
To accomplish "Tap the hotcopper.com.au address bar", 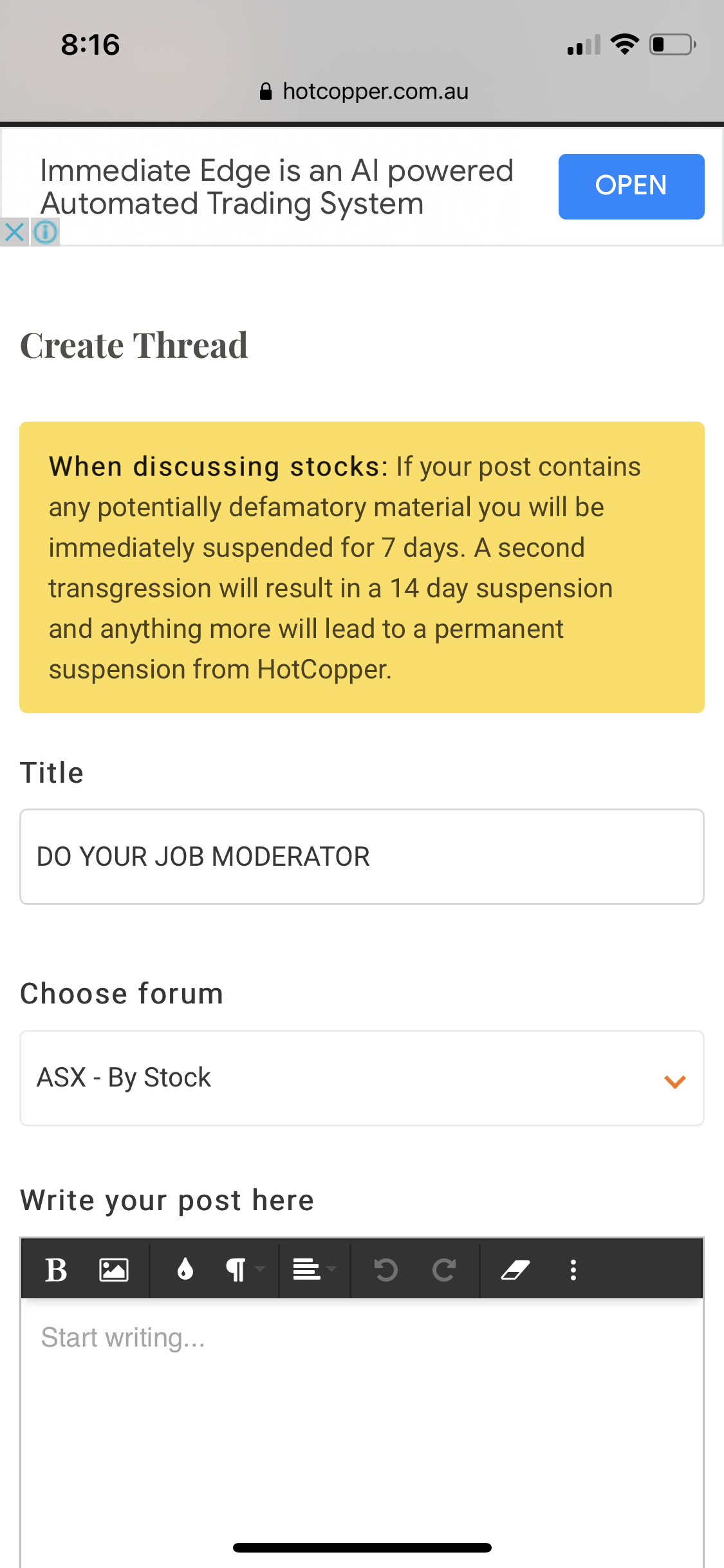I will pyautogui.click(x=375, y=92).
